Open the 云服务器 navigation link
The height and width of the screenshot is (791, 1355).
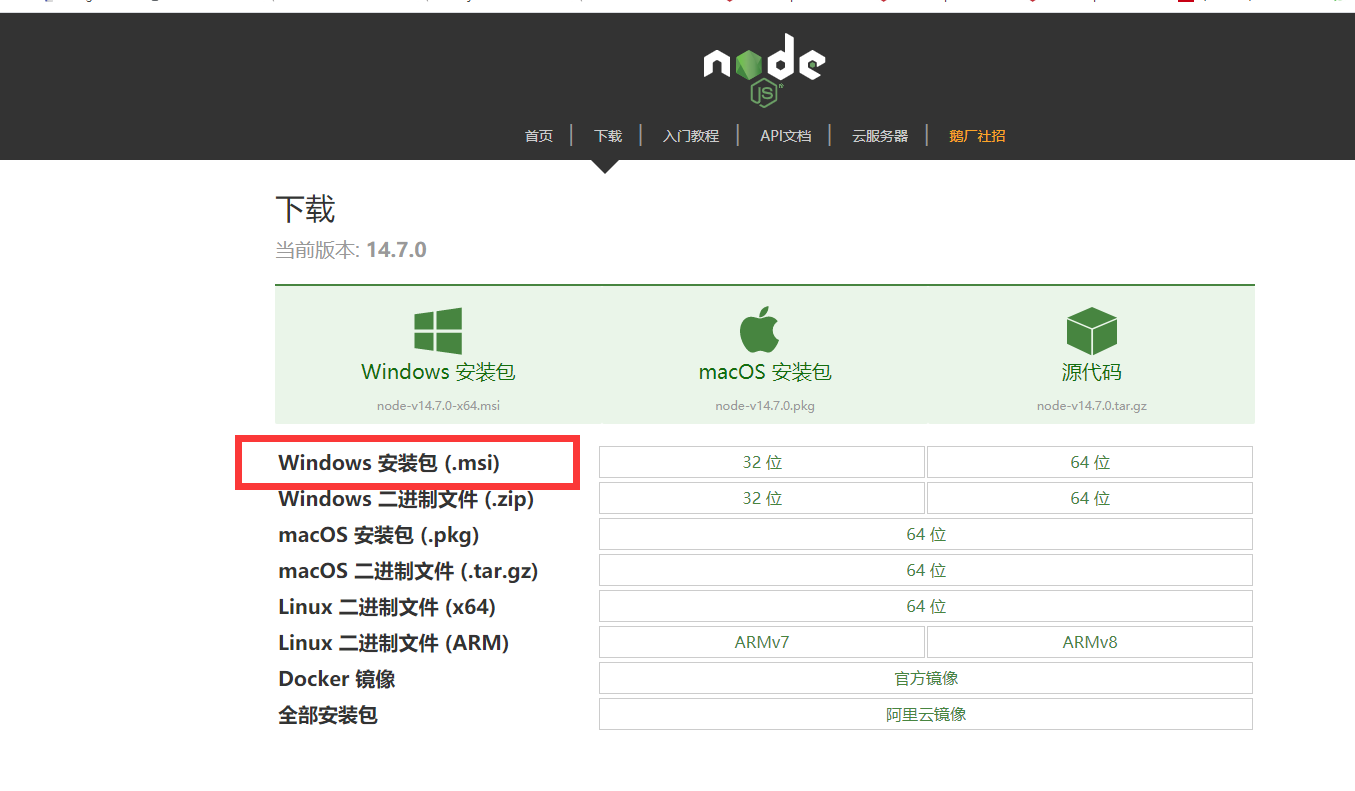(x=880, y=136)
